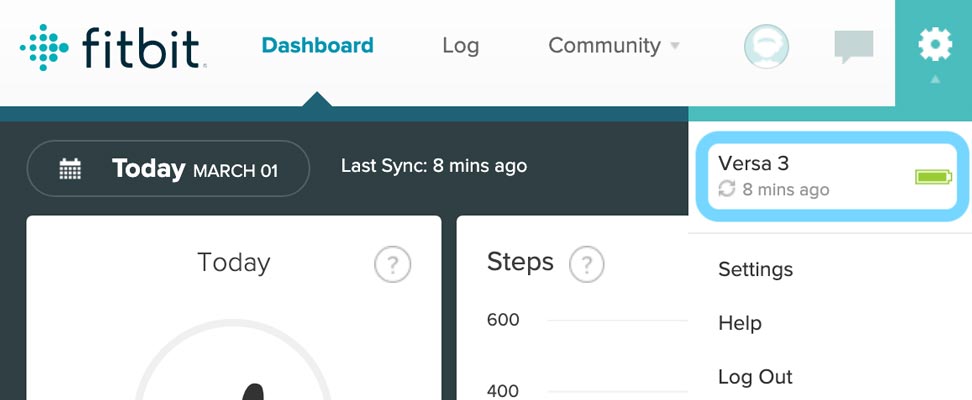
Task: Switch to the Dashboard tab
Action: 317,46
